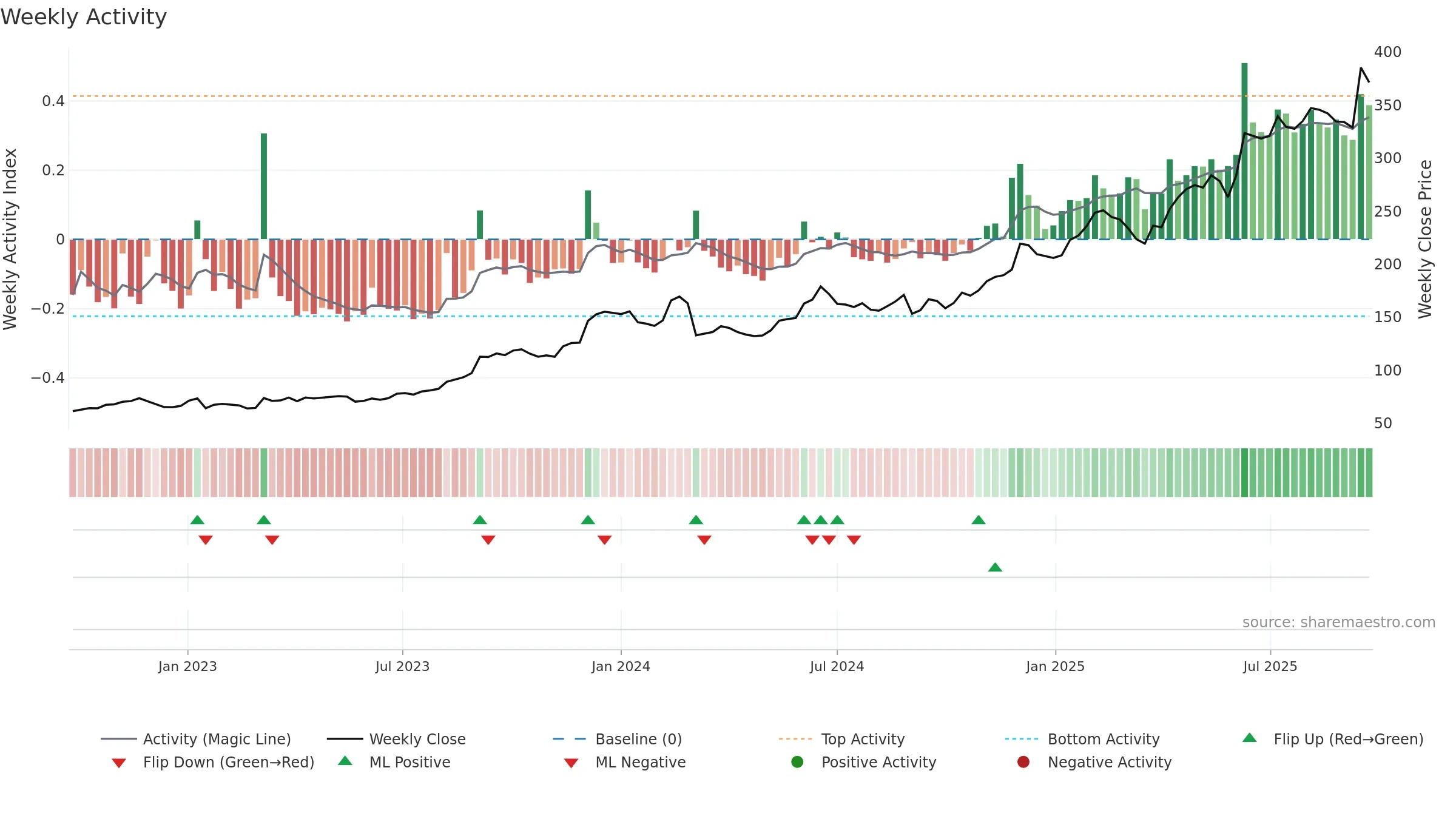Screen dimensions: 1456x819
Task: Toggle the Activity (Magic Line) legend entry
Action: click(x=196, y=739)
